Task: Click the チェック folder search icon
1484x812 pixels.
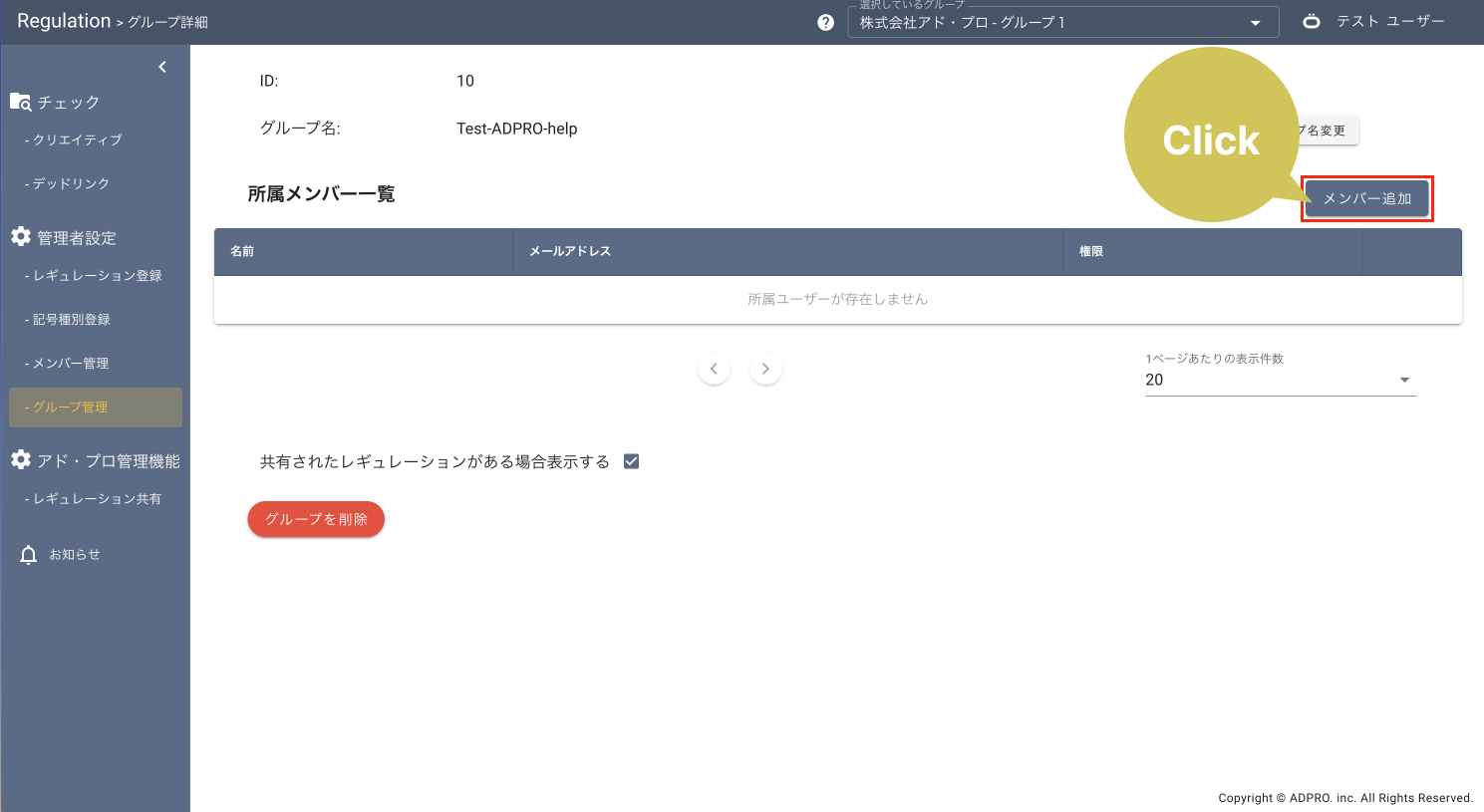Action: pyautogui.click(x=21, y=102)
